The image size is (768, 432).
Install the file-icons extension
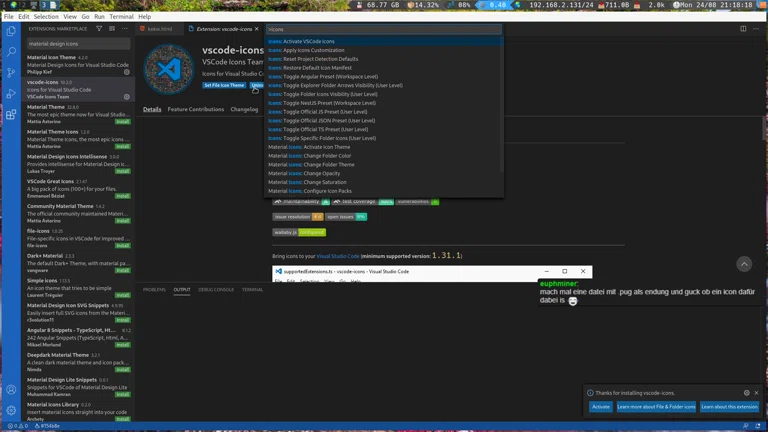tap(122, 246)
